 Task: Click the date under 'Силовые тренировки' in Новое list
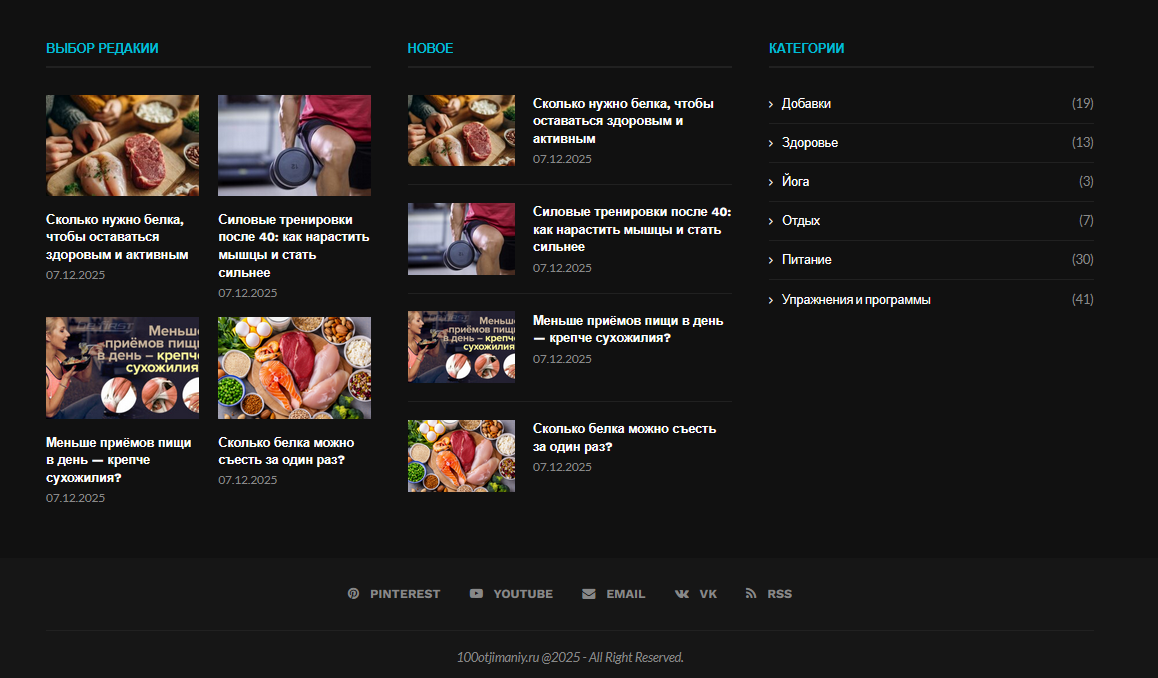point(562,268)
